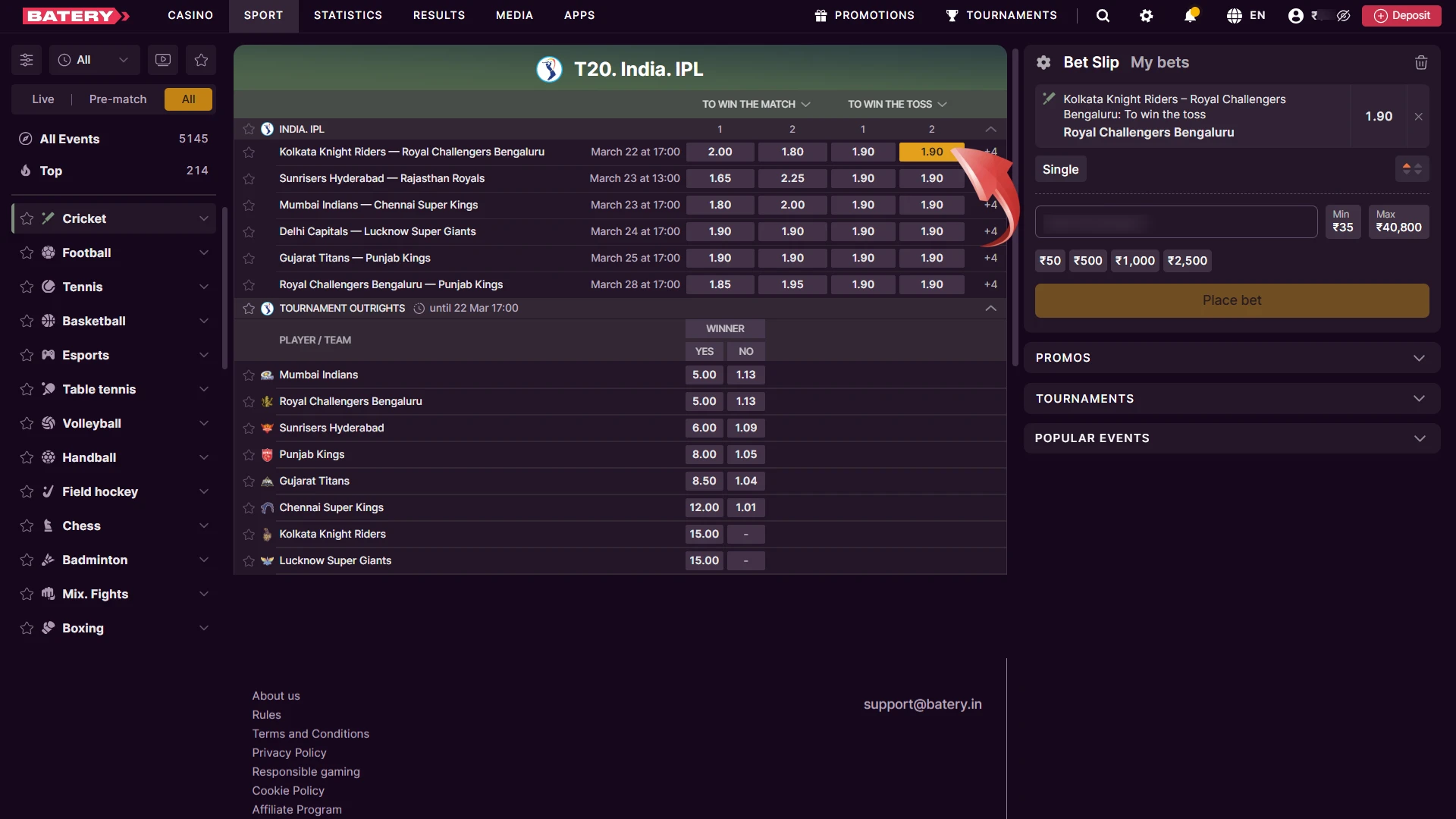1456x819 pixels.
Task: Open settings via the gear icon in header
Action: coord(1147,15)
